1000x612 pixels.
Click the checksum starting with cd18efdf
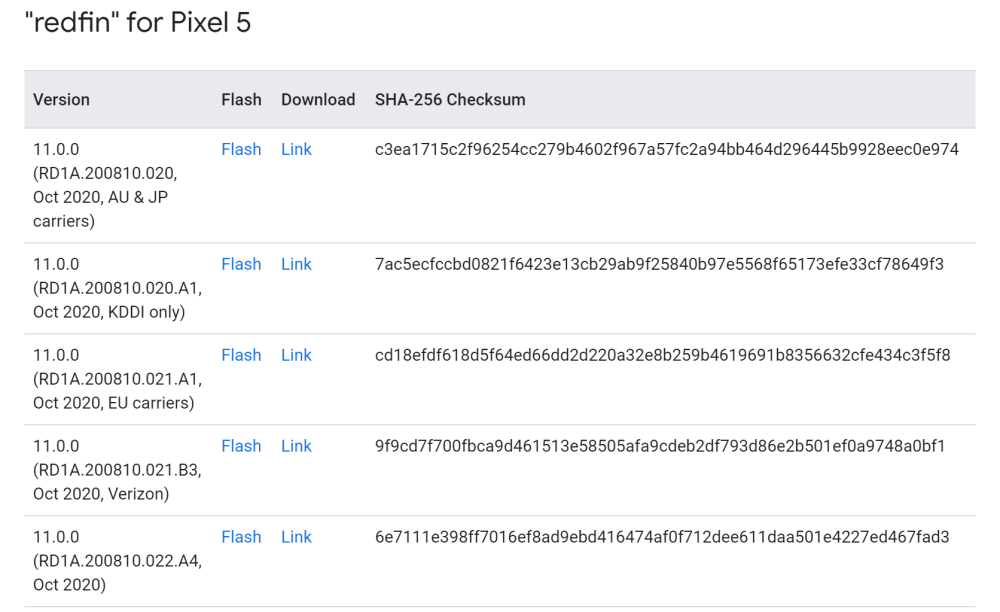tap(662, 355)
